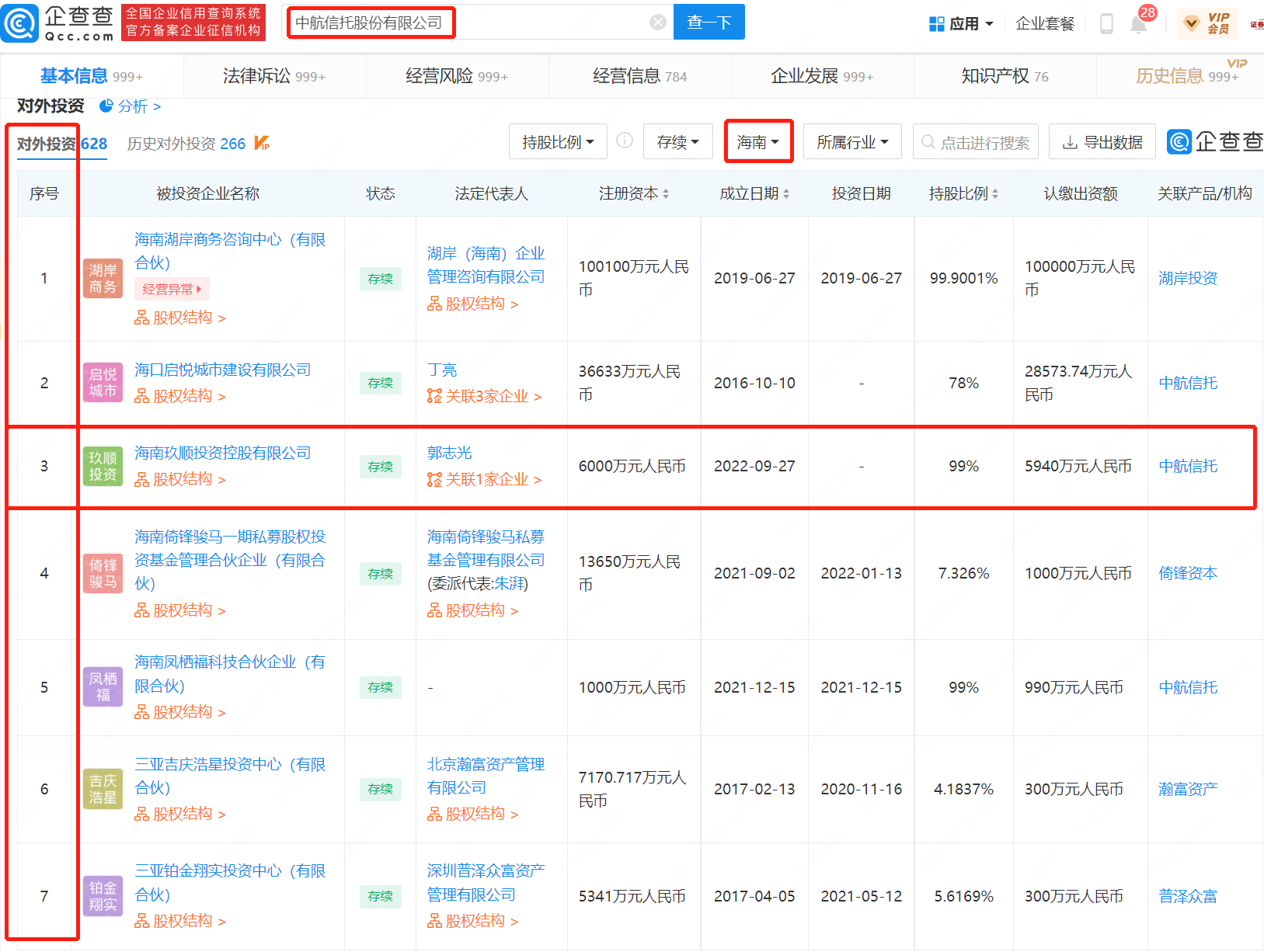The height and width of the screenshot is (952, 1264).
Task: Select 历史对外投资 266 sub-tab
Action: tap(186, 144)
